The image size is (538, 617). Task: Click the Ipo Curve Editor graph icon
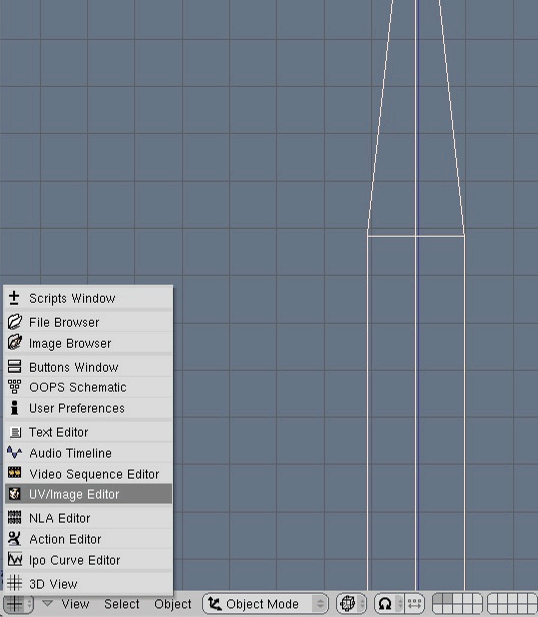[x=15, y=559]
